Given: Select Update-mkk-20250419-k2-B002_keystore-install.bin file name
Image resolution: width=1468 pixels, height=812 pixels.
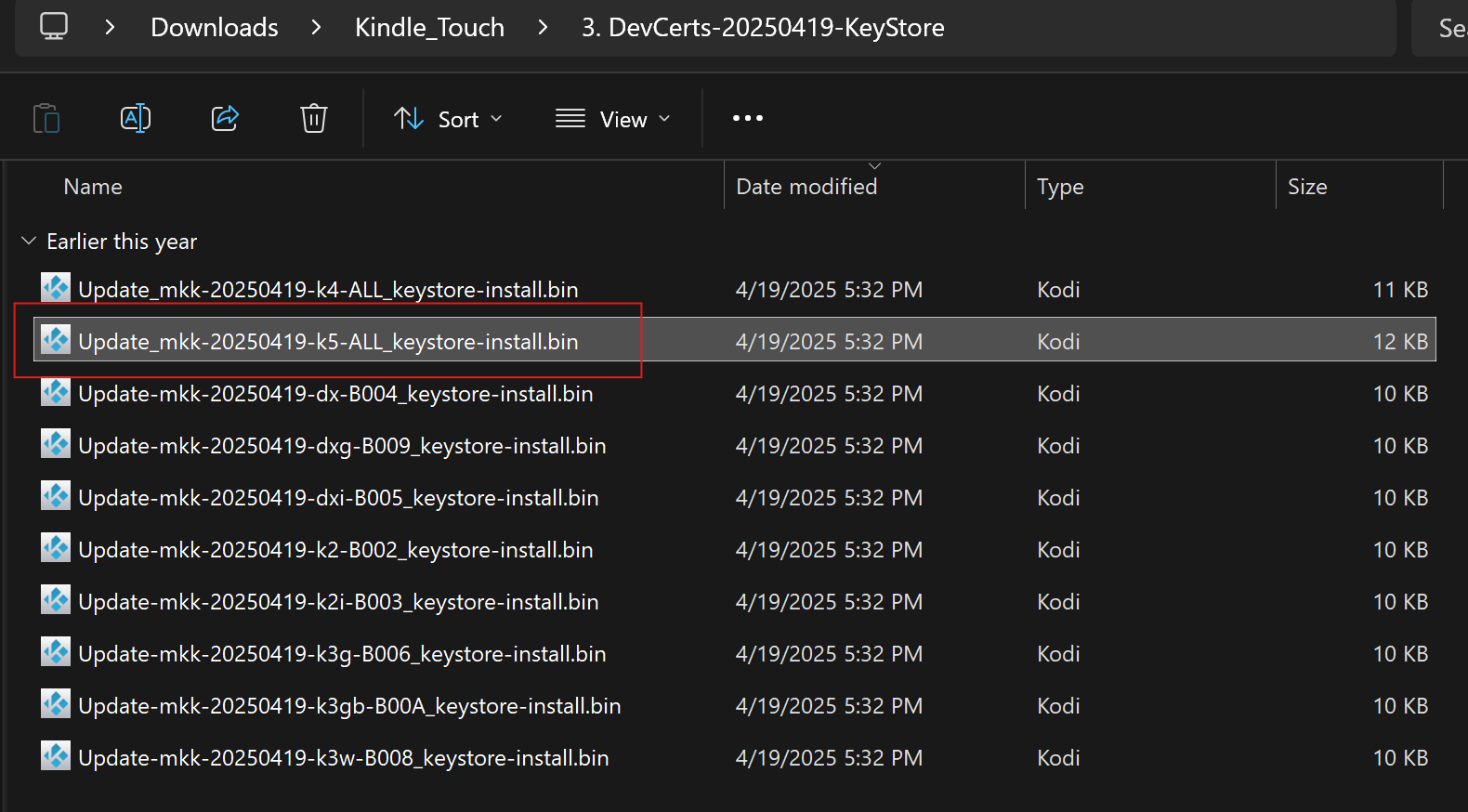Looking at the screenshot, I should pyautogui.click(x=335, y=550).
